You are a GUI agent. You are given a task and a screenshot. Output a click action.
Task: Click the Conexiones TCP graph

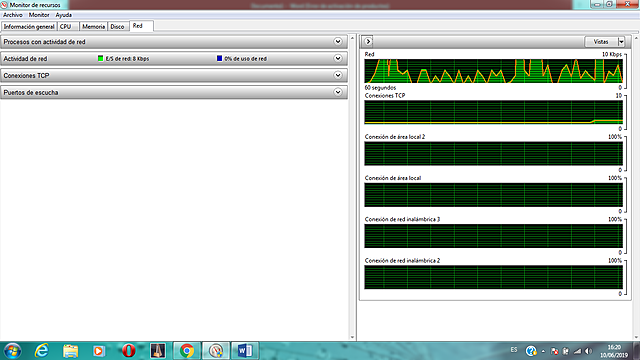[493, 112]
